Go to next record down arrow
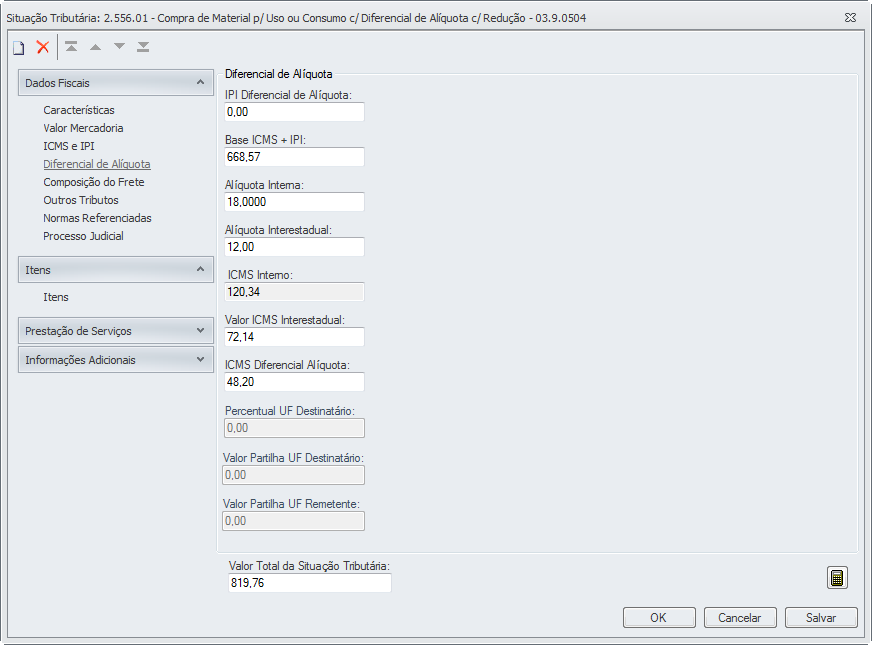 click(119, 47)
